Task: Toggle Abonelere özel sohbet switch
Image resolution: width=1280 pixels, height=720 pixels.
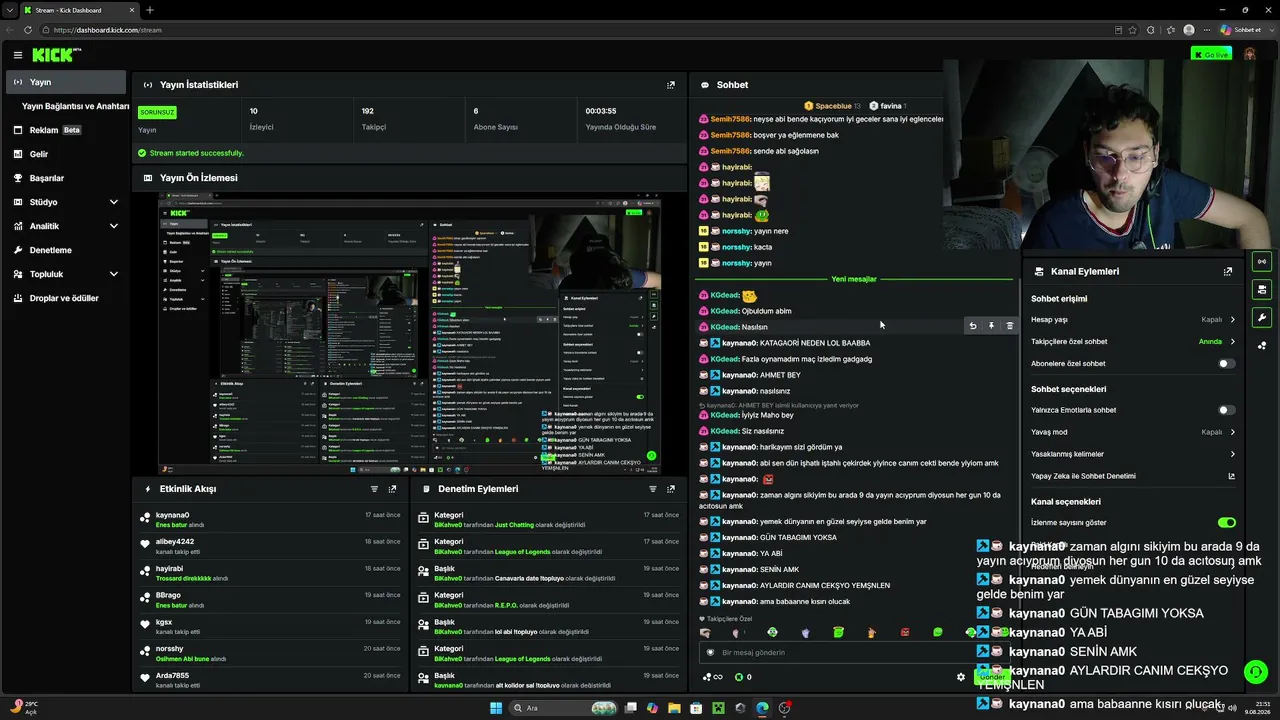Action: 1227,364
